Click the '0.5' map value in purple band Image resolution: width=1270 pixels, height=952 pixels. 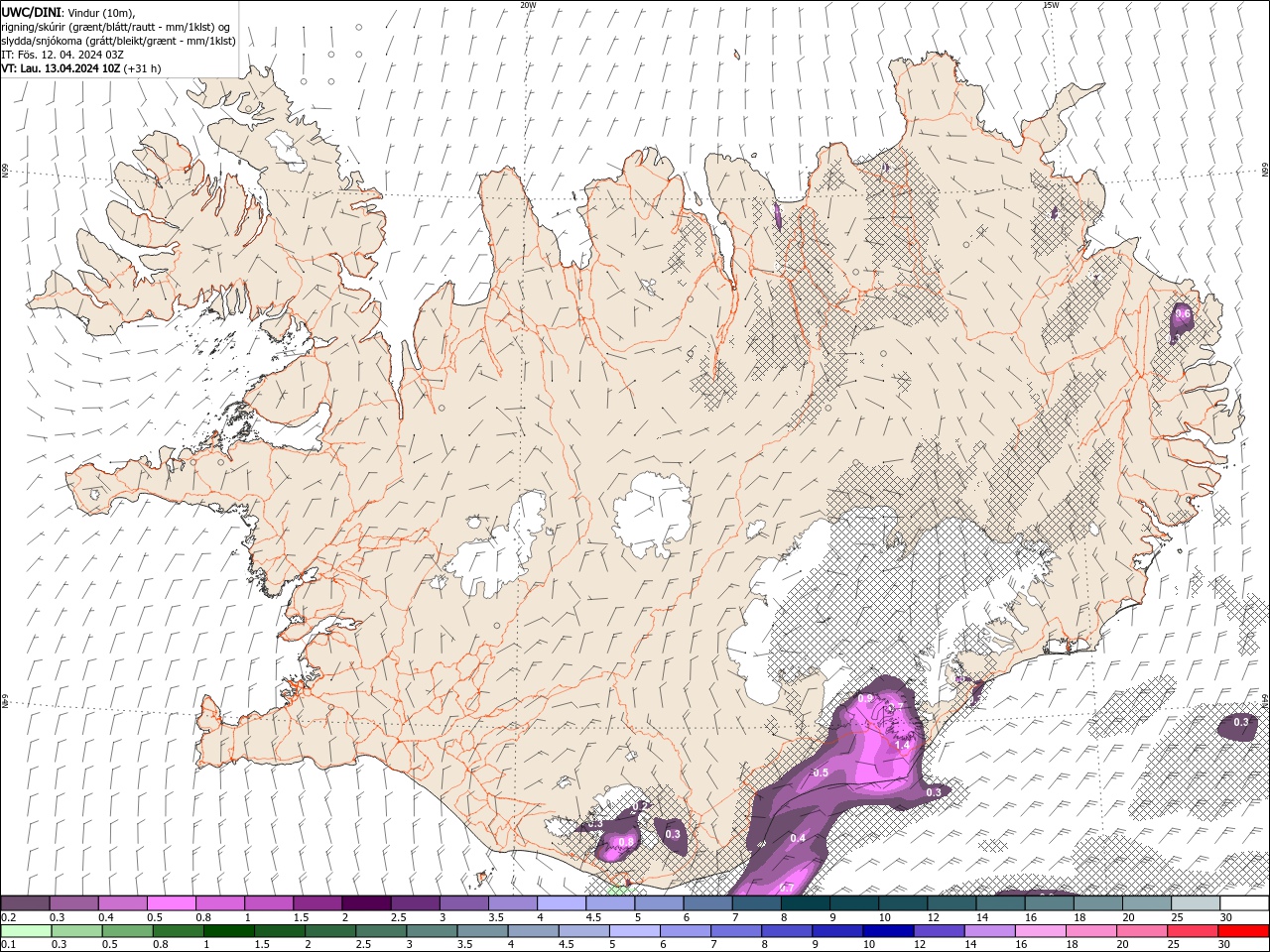pyautogui.click(x=821, y=773)
